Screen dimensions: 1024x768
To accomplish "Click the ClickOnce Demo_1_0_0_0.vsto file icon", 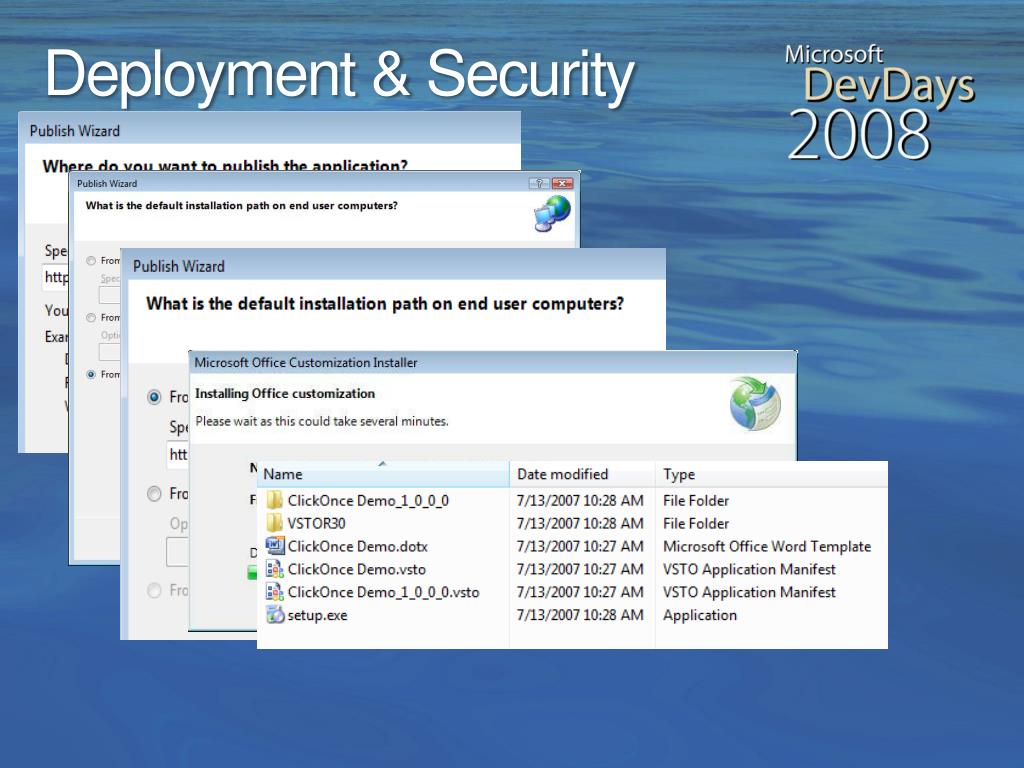I will [x=275, y=592].
